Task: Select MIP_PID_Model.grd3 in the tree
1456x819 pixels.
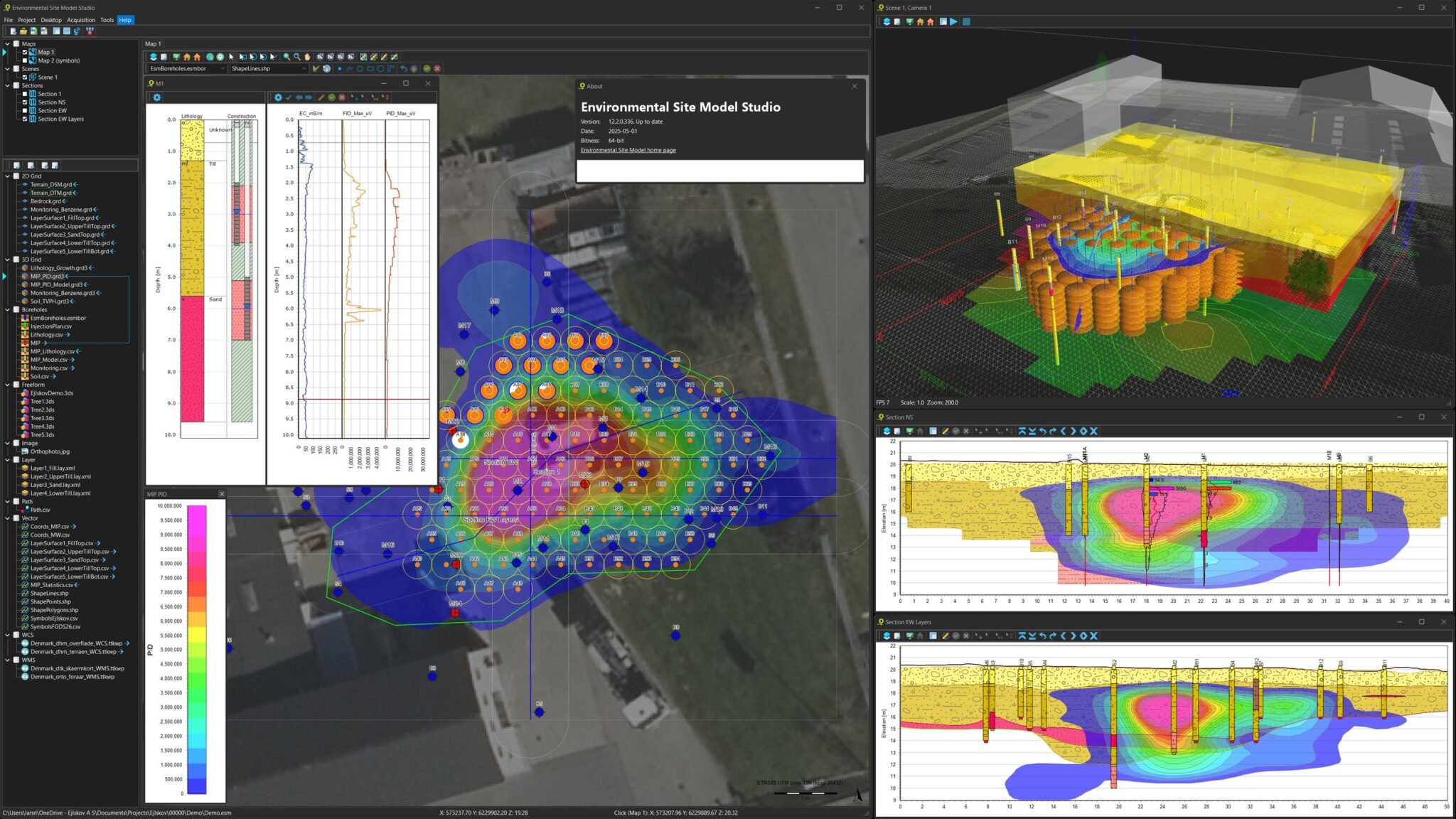Action: point(56,284)
